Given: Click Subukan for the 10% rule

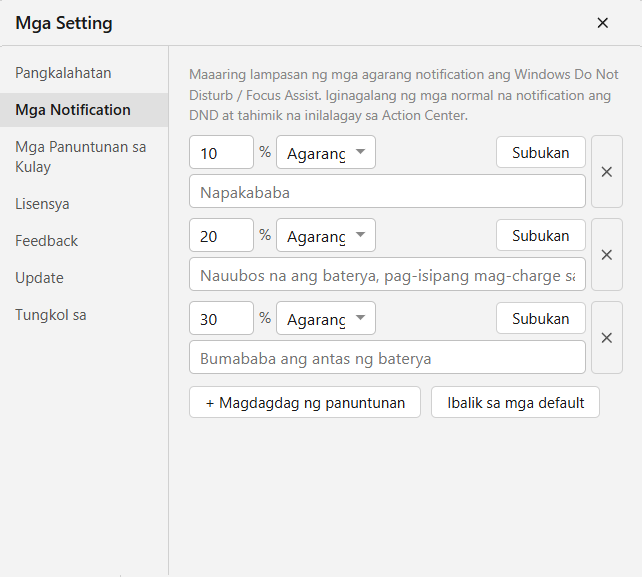Looking at the screenshot, I should coord(541,152).
